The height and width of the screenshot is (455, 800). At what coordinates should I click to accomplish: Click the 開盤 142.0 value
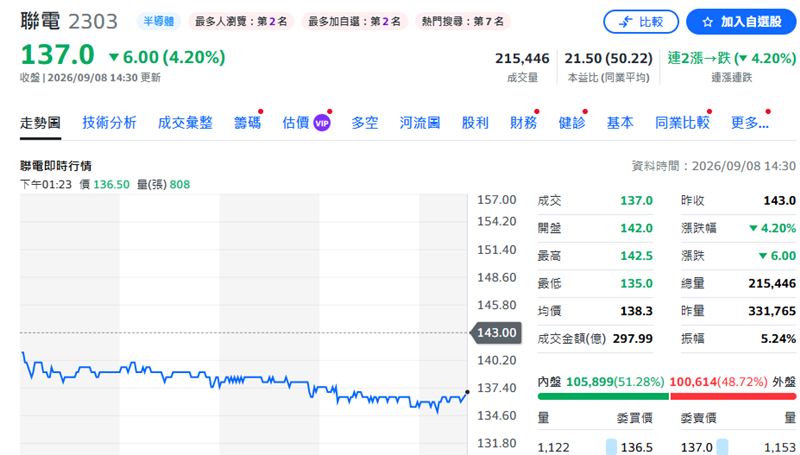tap(636, 228)
